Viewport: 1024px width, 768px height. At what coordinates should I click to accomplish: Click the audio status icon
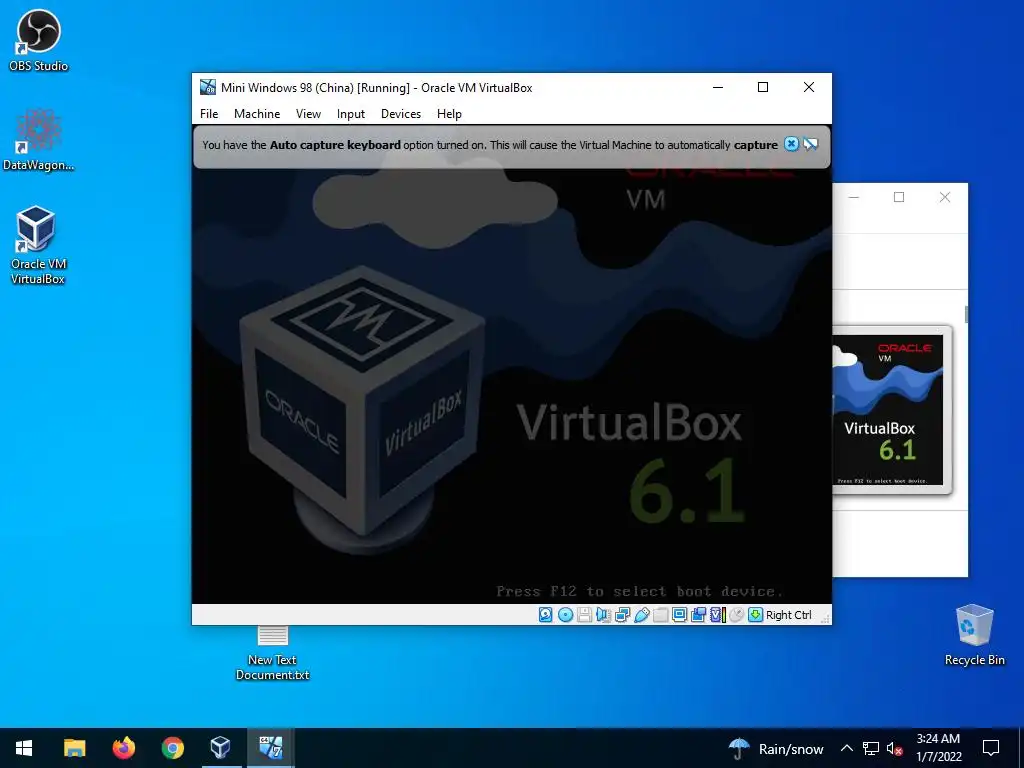coord(603,615)
